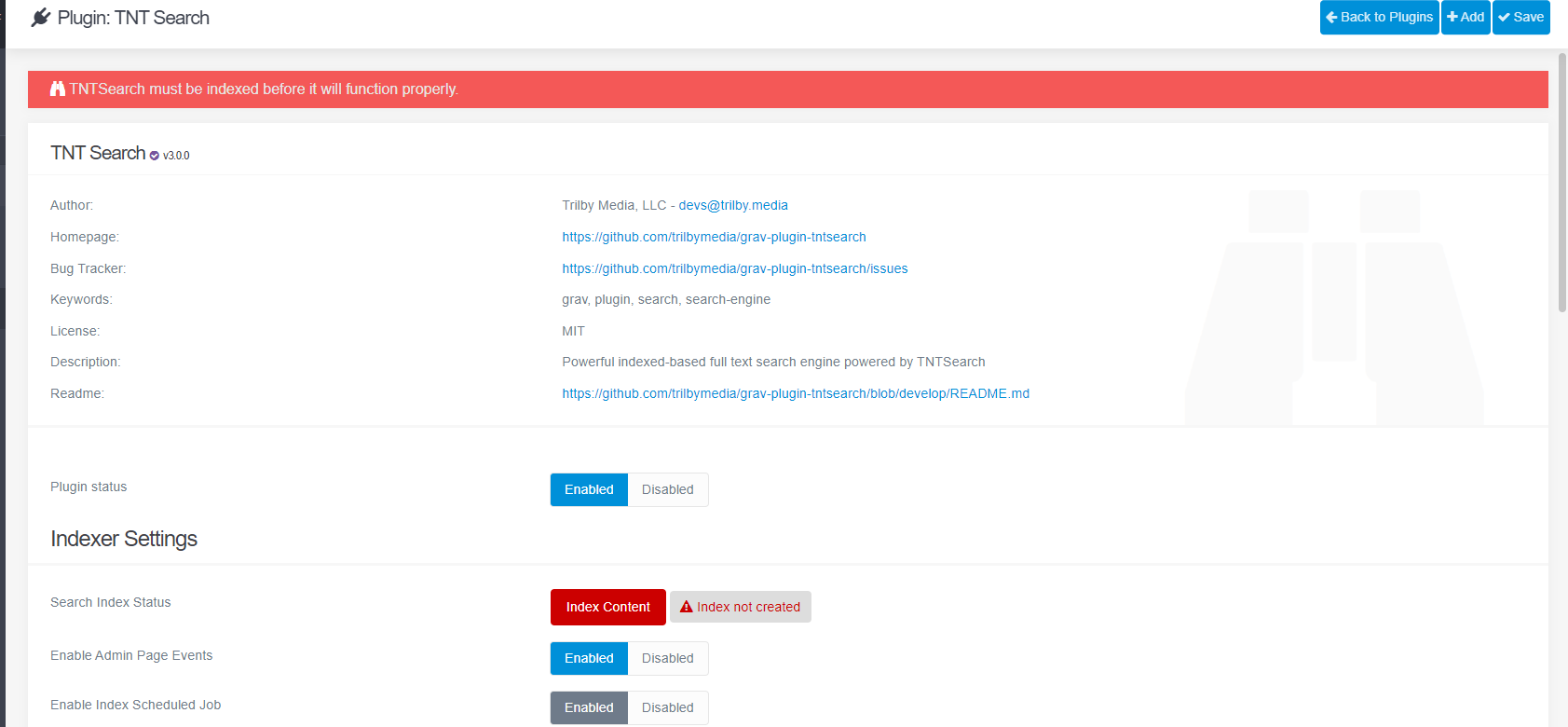1568x727 pixels.
Task: Click the 'Author:' label
Action: (x=72, y=205)
